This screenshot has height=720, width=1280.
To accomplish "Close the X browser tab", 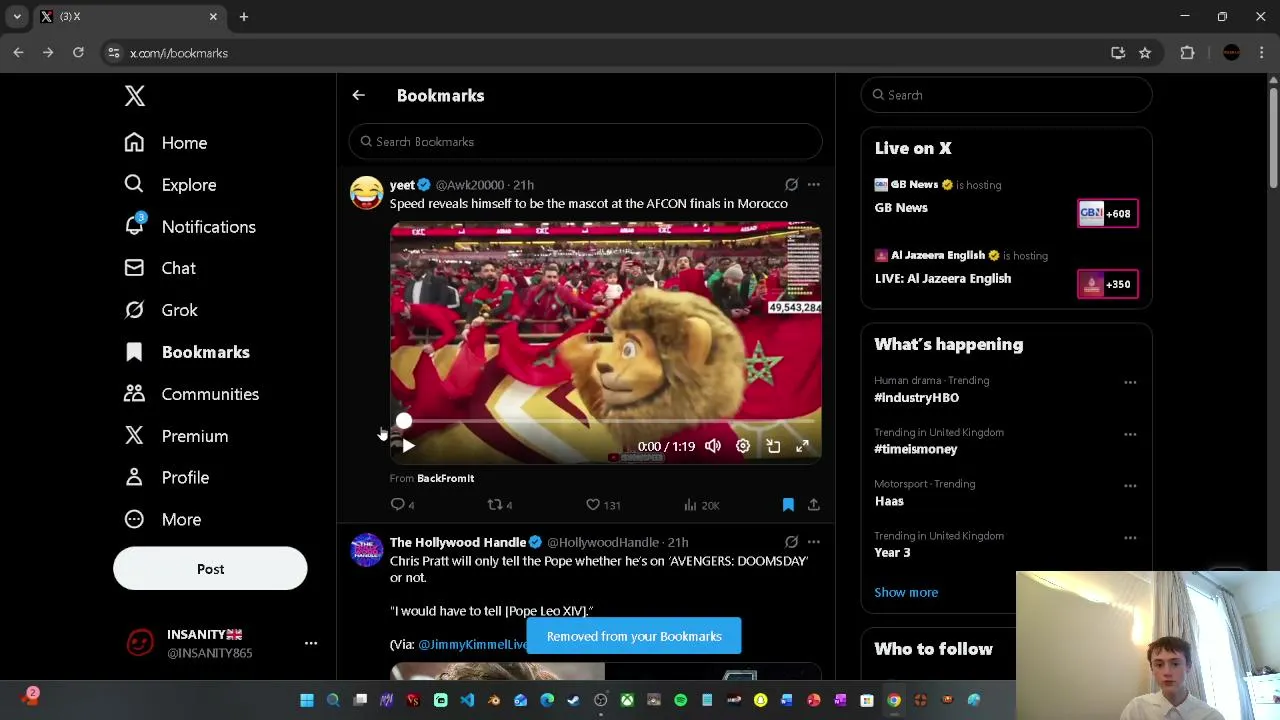I will coord(213,17).
